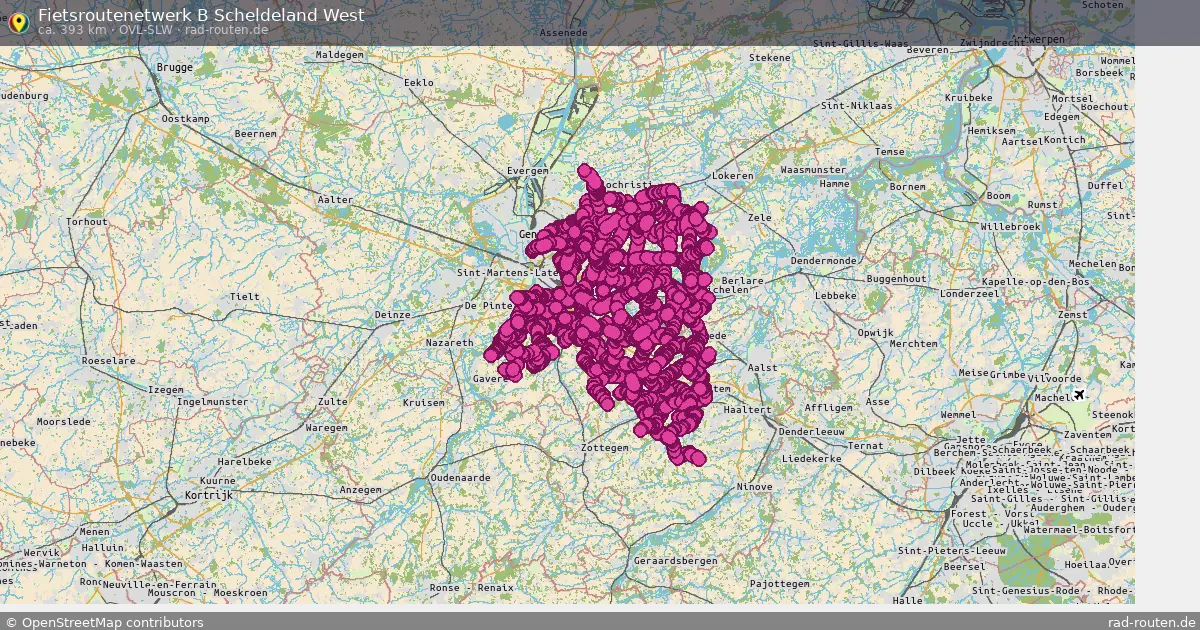Click the Liedekerke town label

pos(813,457)
